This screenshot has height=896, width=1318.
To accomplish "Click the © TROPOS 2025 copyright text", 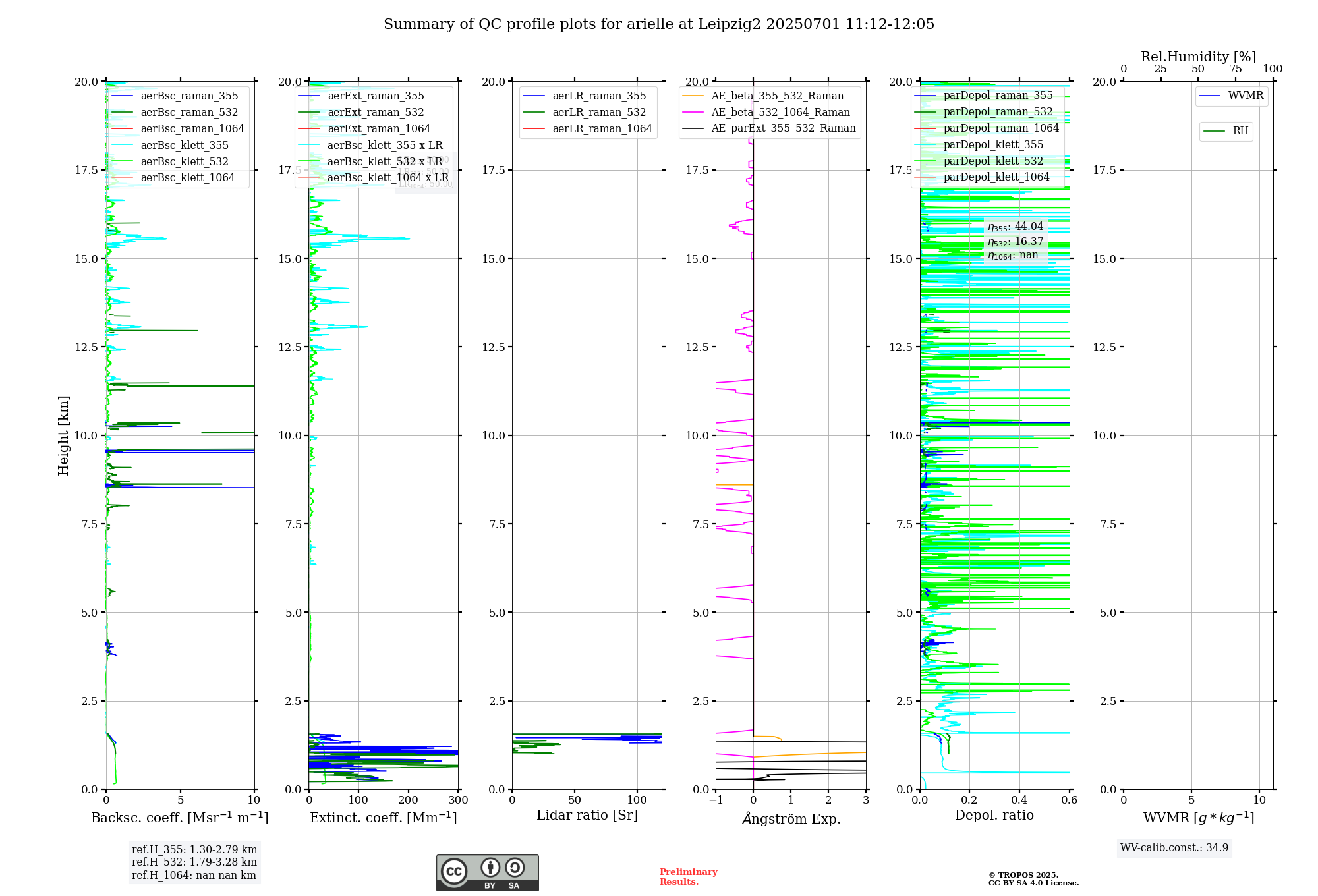I will 1023,875.
